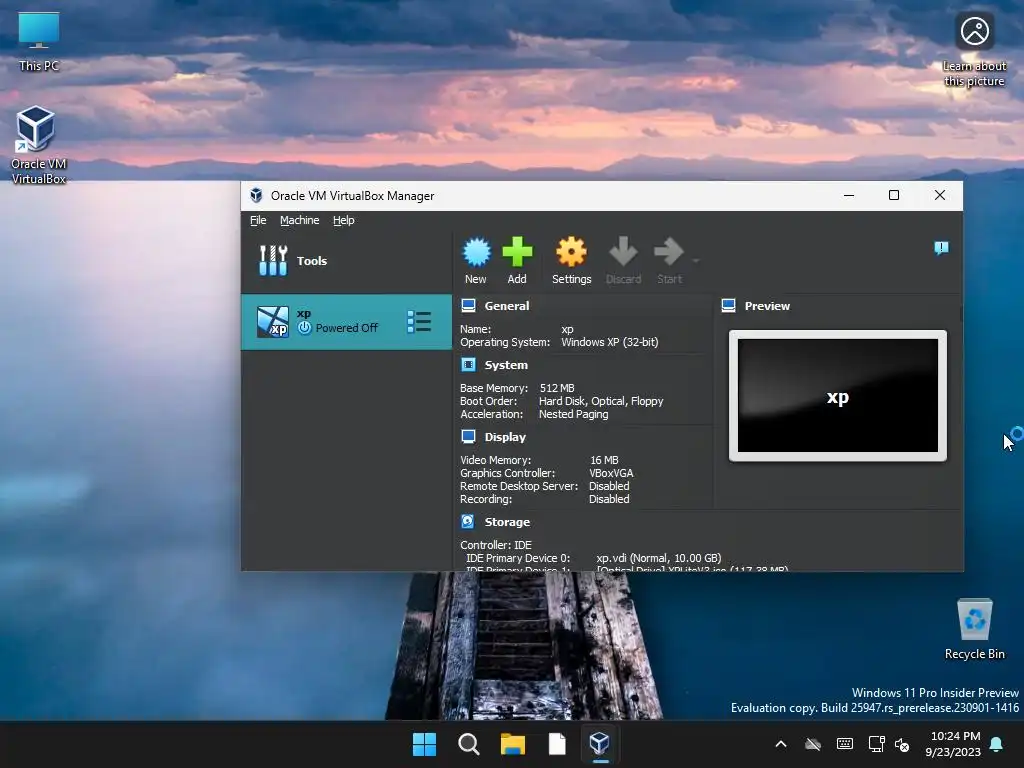The width and height of the screenshot is (1024, 768).
Task: Open the Windows Start menu
Action: pos(424,744)
